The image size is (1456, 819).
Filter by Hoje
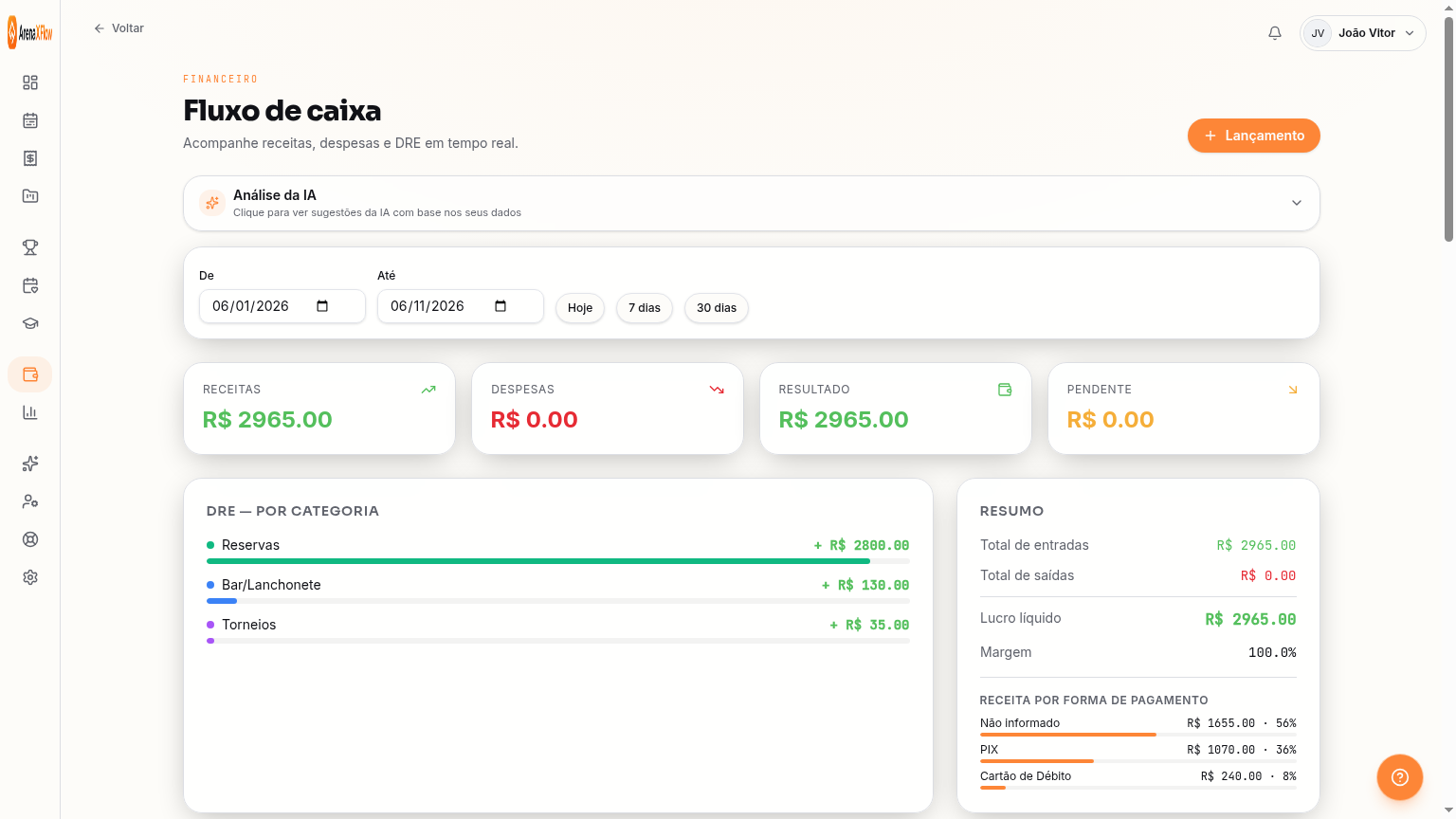pos(580,308)
